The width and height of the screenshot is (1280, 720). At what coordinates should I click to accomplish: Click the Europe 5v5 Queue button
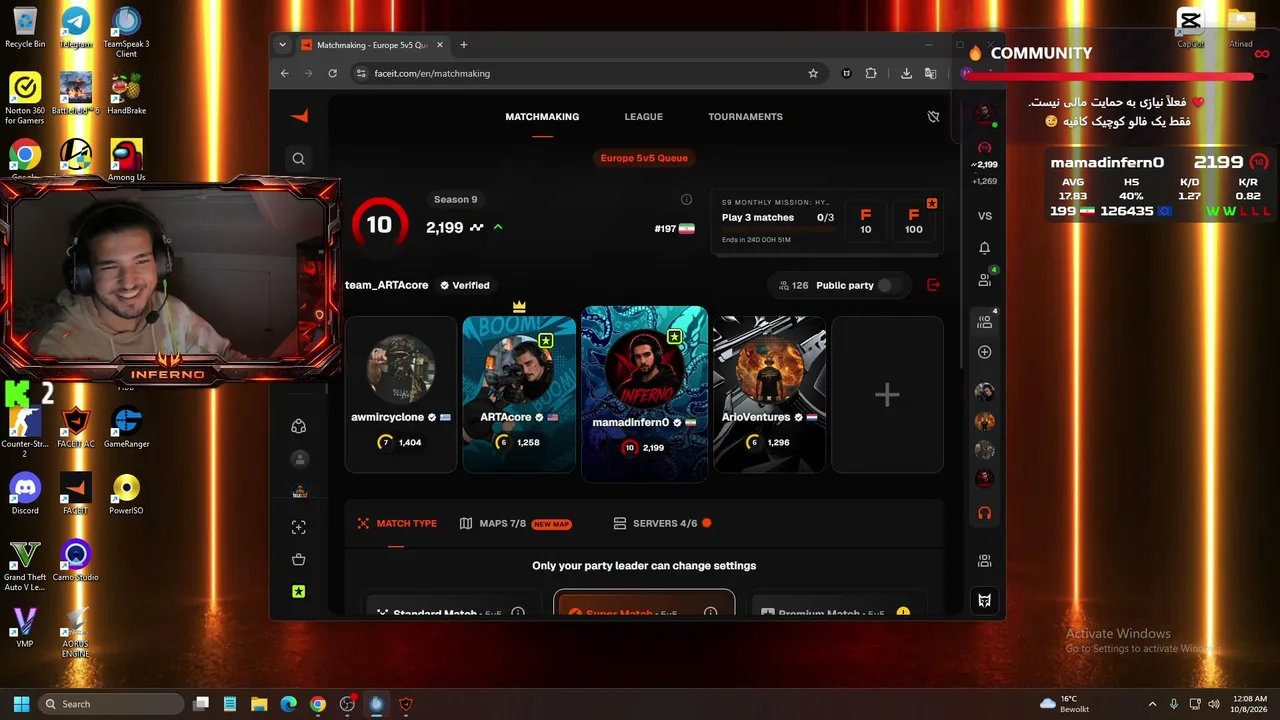pos(643,158)
